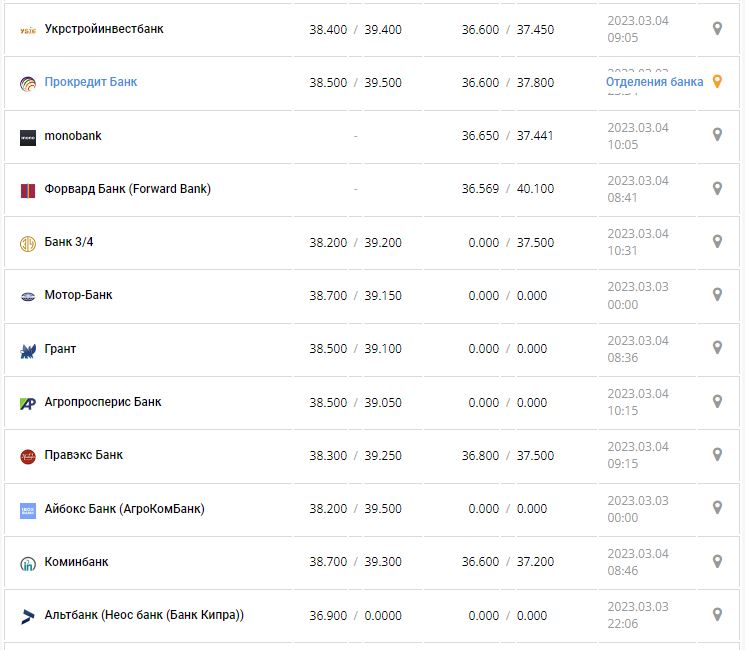Viewport: 745px width, 650px height.
Task: Click the map pin for Банк 3/4
Action: [x=717, y=241]
